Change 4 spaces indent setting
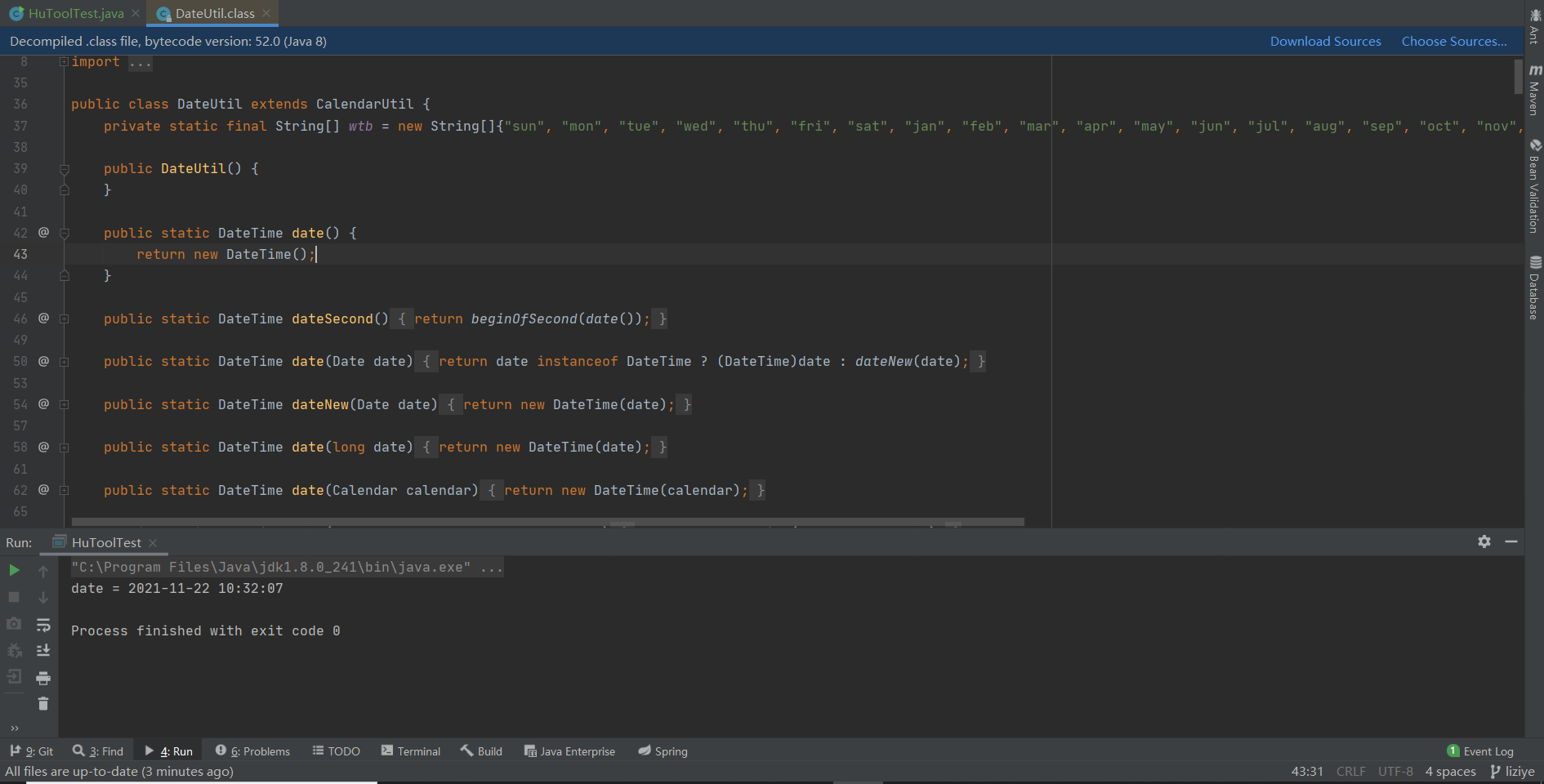Viewport: 1544px width, 784px height. (x=1450, y=771)
